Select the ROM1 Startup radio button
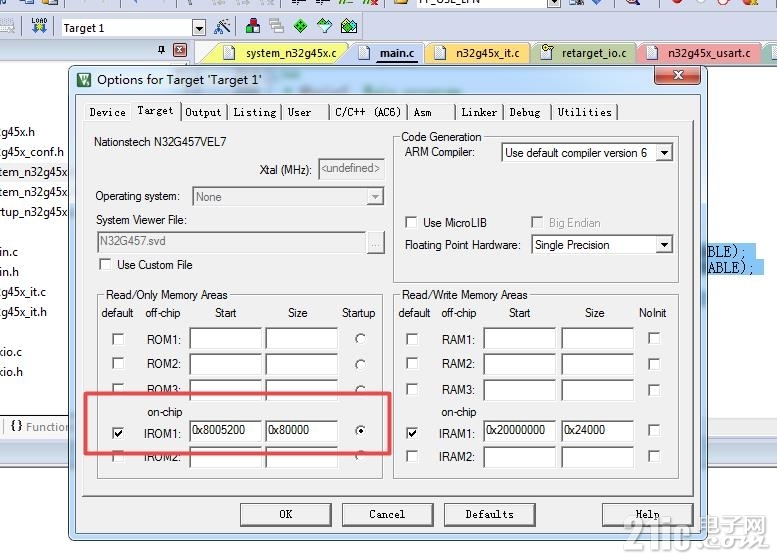 click(x=360, y=339)
